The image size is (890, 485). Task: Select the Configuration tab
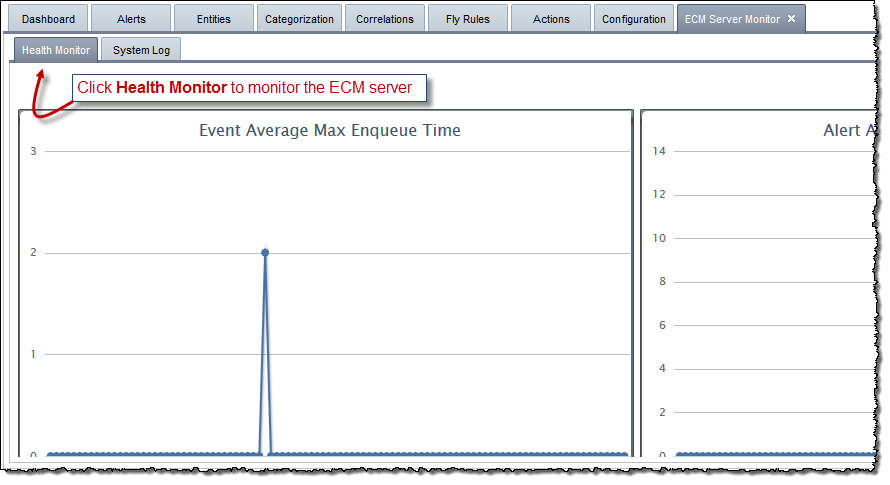634,19
